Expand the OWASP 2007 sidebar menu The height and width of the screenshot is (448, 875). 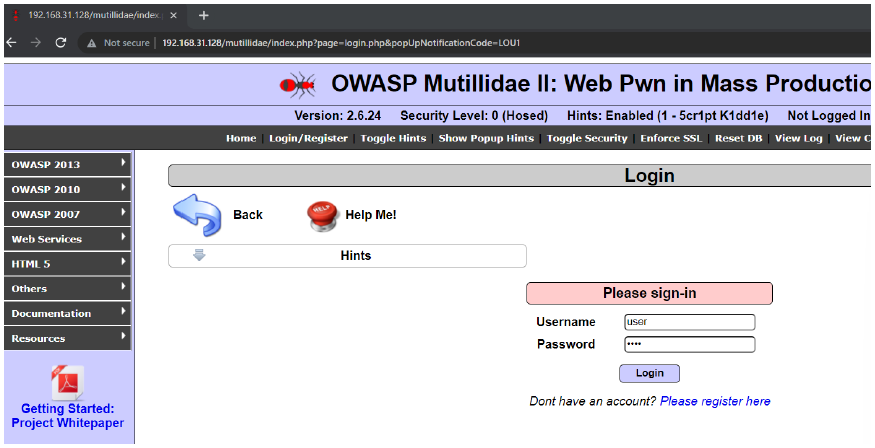click(68, 214)
